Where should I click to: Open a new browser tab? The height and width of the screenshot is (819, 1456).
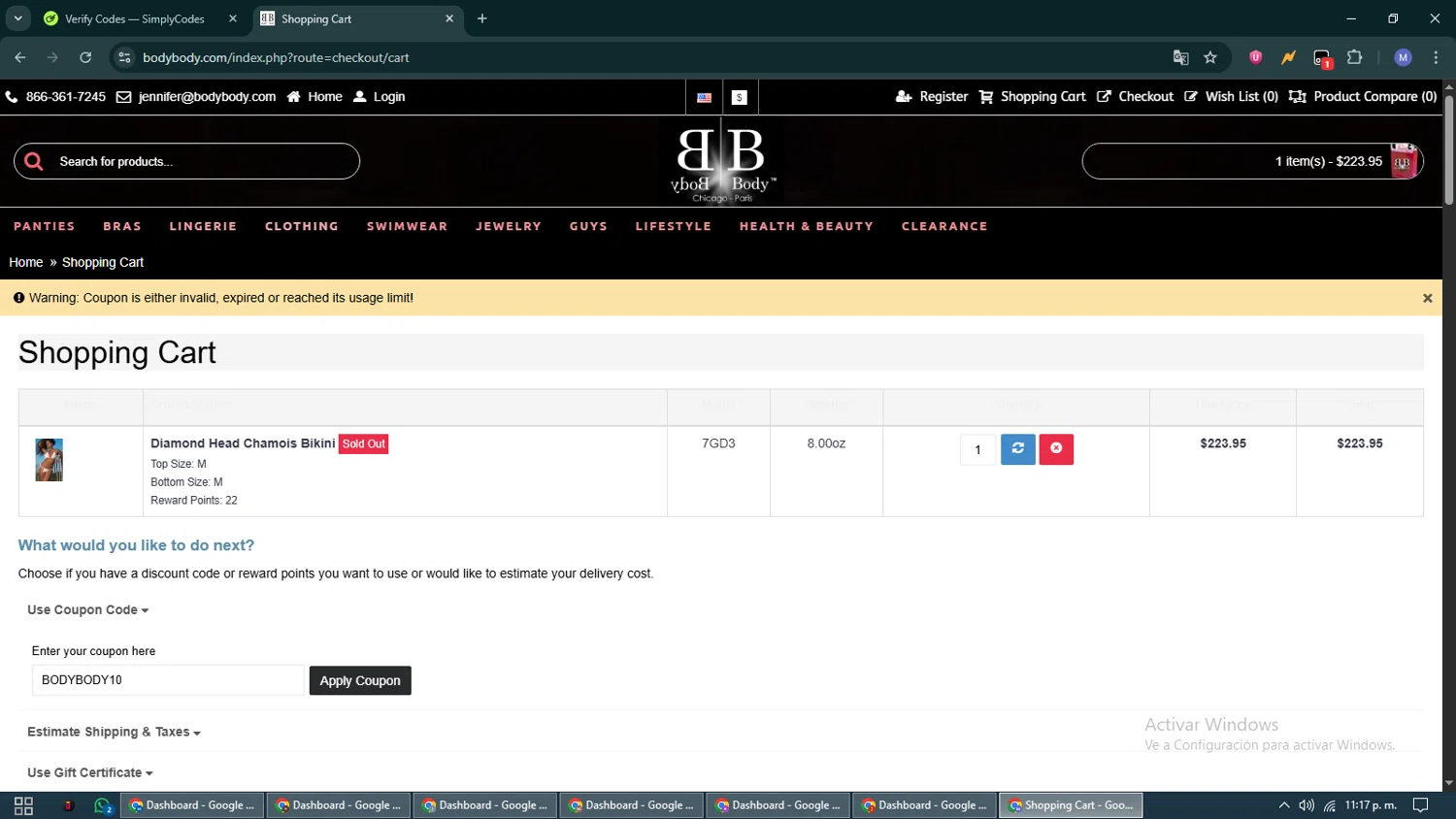click(x=481, y=18)
